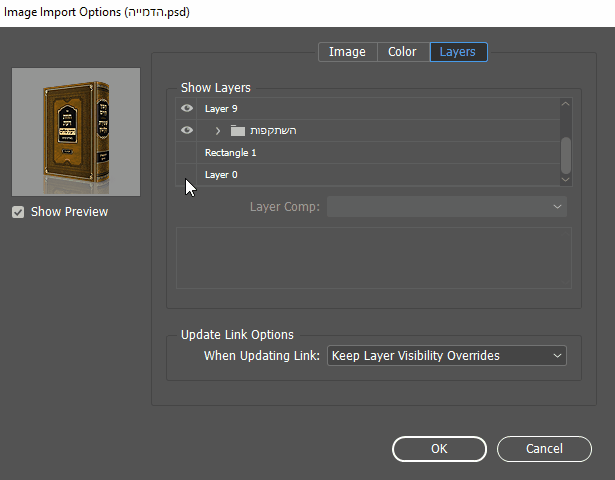615x480 pixels.
Task: Switch to the Color tab
Action: [402, 52]
